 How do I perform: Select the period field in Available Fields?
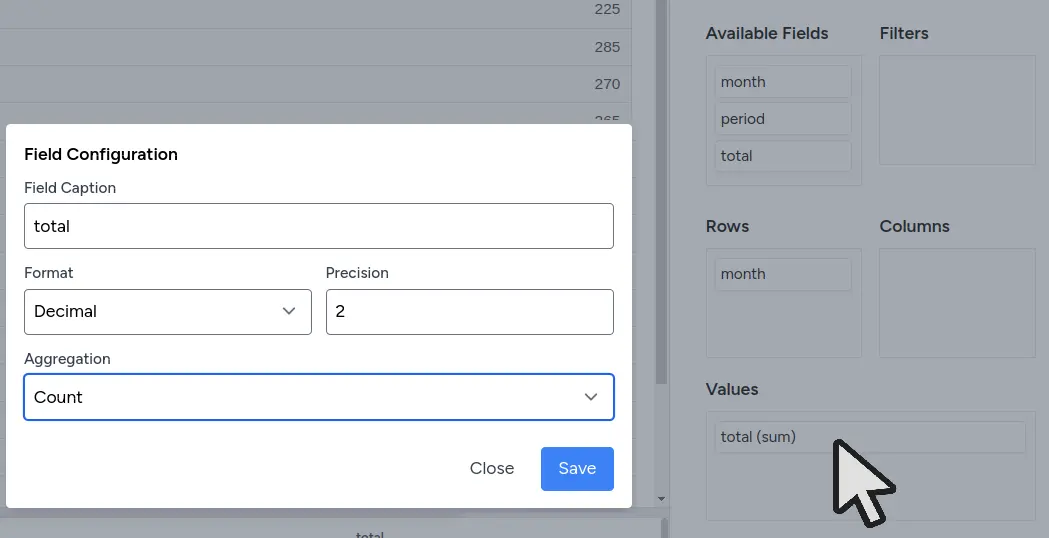tap(783, 118)
